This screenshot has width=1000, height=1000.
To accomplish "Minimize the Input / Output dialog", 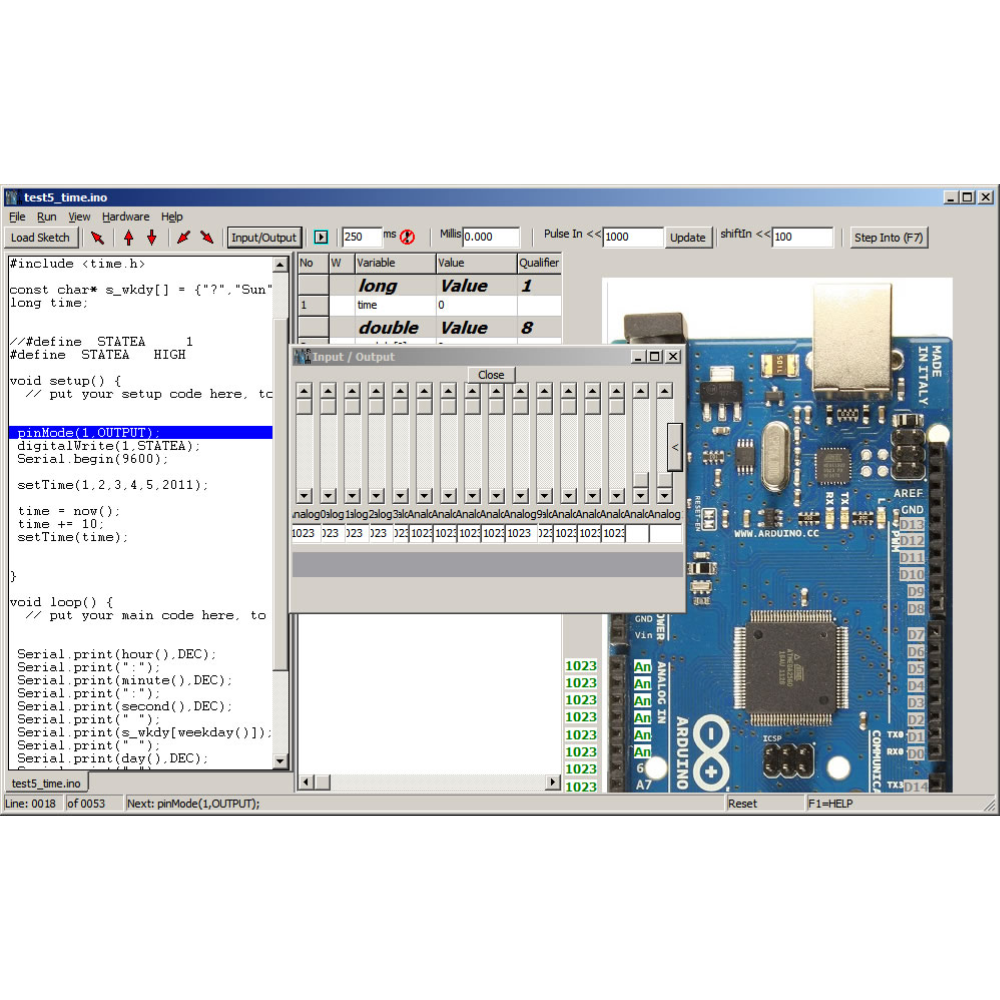I will (x=638, y=357).
